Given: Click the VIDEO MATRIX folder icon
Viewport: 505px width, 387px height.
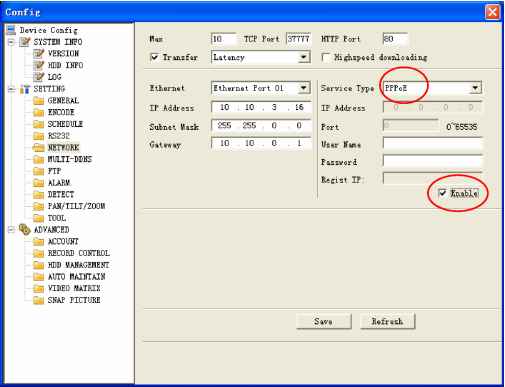Looking at the screenshot, I should [39, 288].
